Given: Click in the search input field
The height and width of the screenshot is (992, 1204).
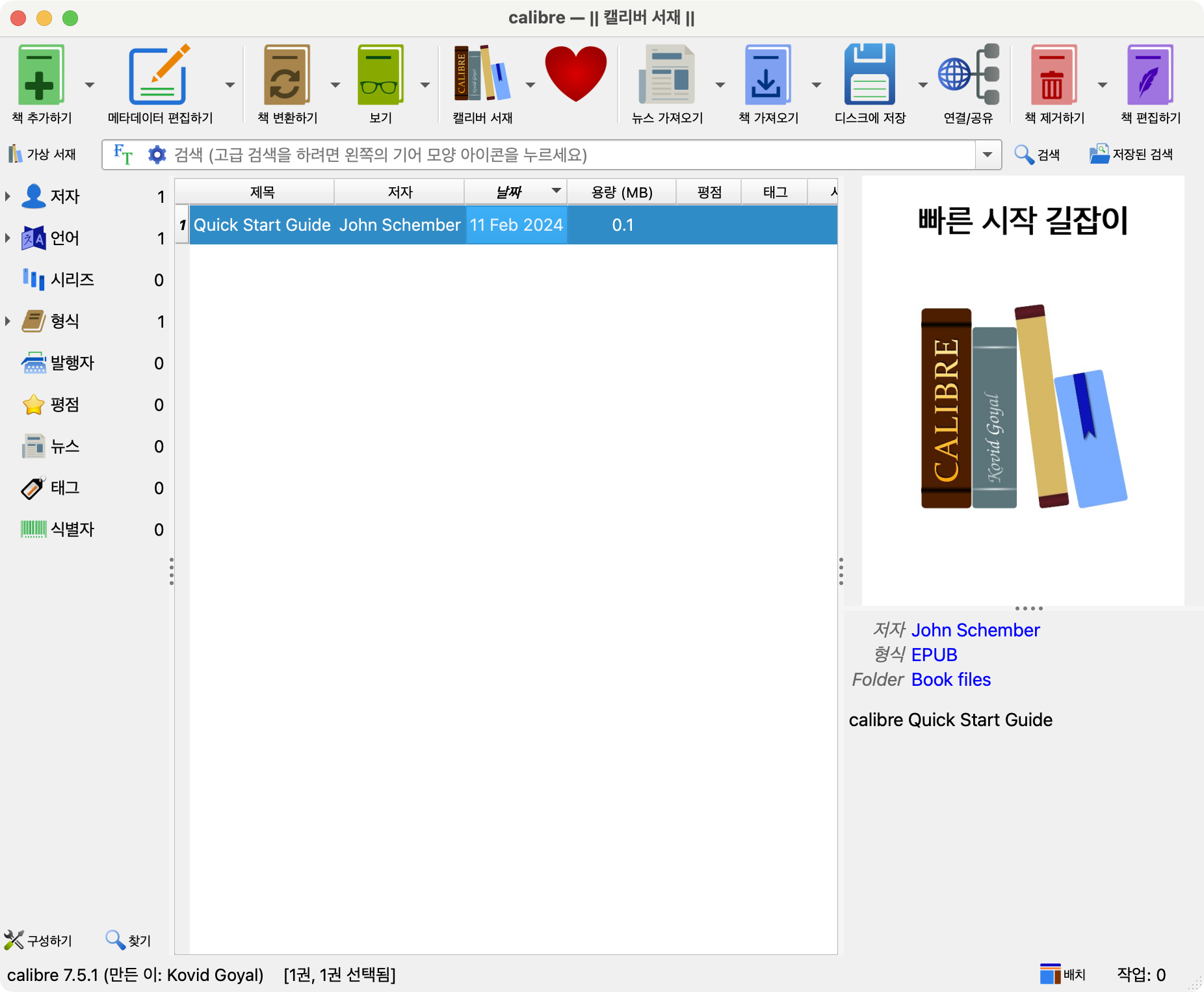Looking at the screenshot, I should [x=572, y=155].
